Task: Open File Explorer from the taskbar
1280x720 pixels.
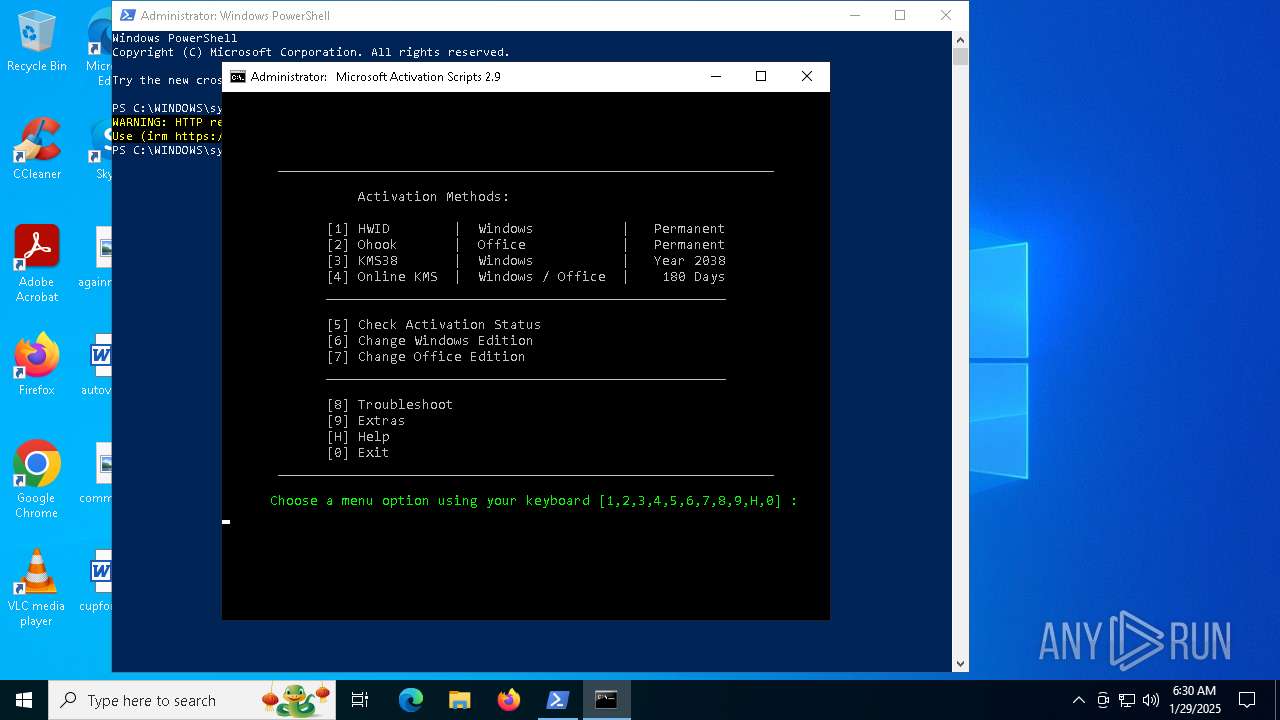Action: [460, 700]
